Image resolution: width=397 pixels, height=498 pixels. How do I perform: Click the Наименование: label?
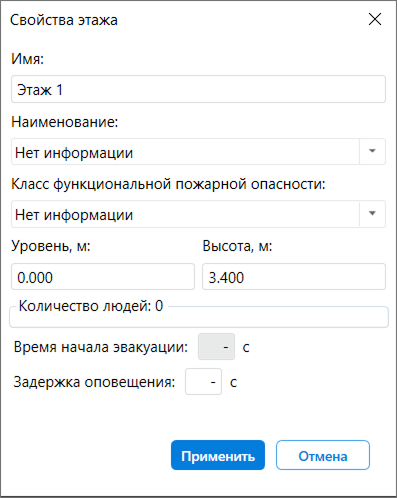click(x=65, y=122)
